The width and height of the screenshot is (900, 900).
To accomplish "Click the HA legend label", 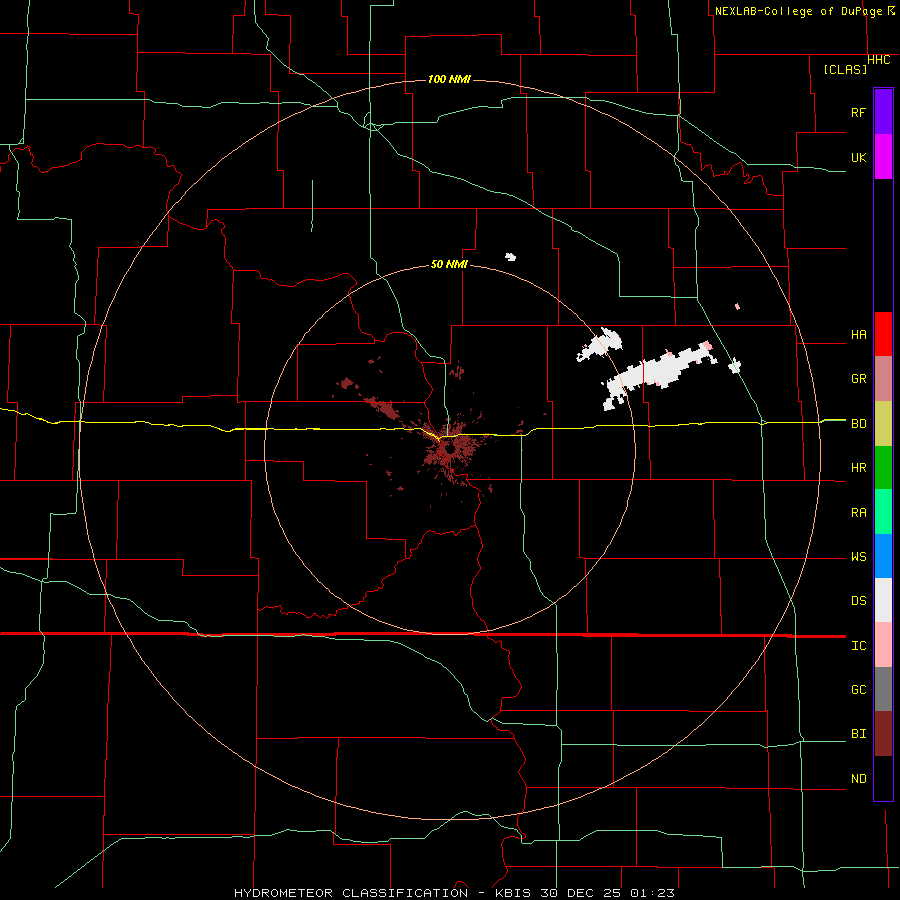I will [858, 335].
